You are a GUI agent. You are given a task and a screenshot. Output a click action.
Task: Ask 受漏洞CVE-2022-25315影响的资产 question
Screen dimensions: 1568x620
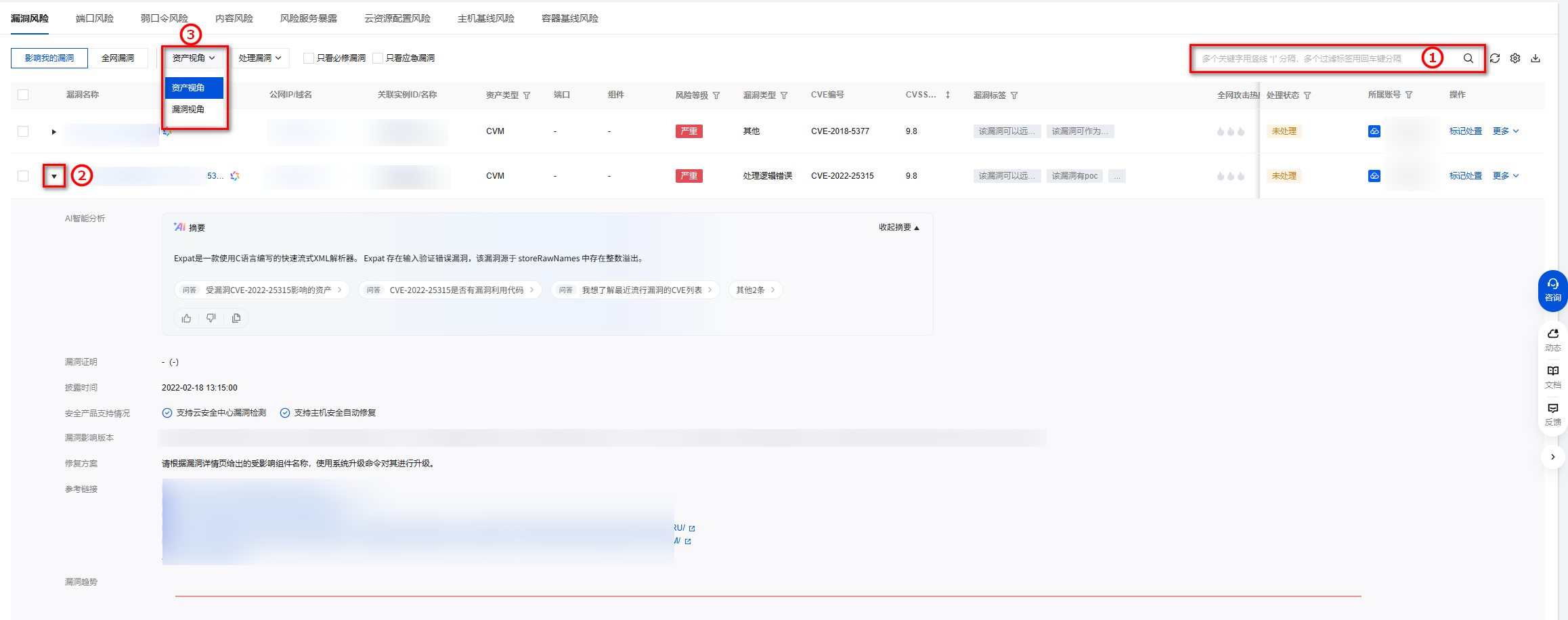pyautogui.click(x=262, y=290)
